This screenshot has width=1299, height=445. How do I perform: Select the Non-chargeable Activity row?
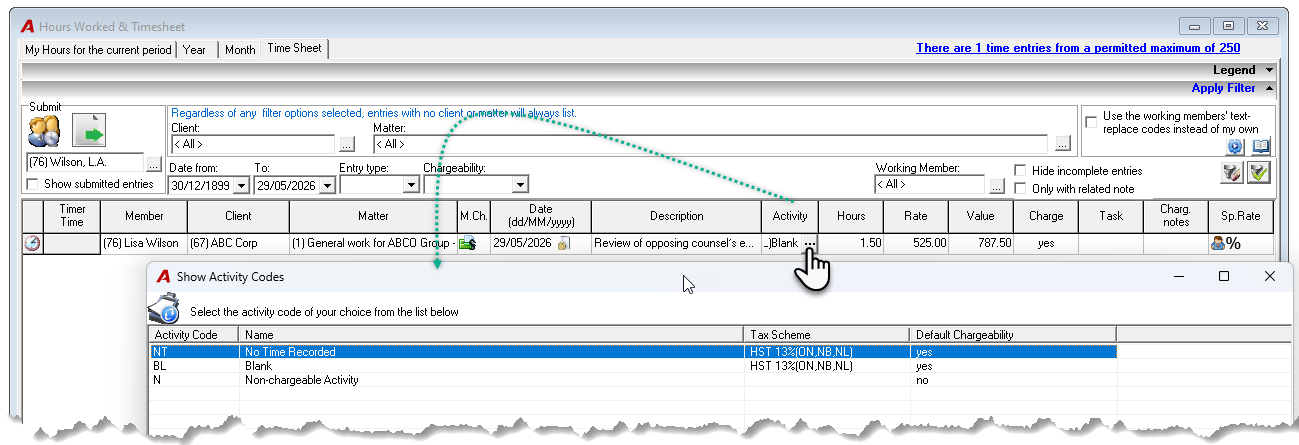point(632,380)
